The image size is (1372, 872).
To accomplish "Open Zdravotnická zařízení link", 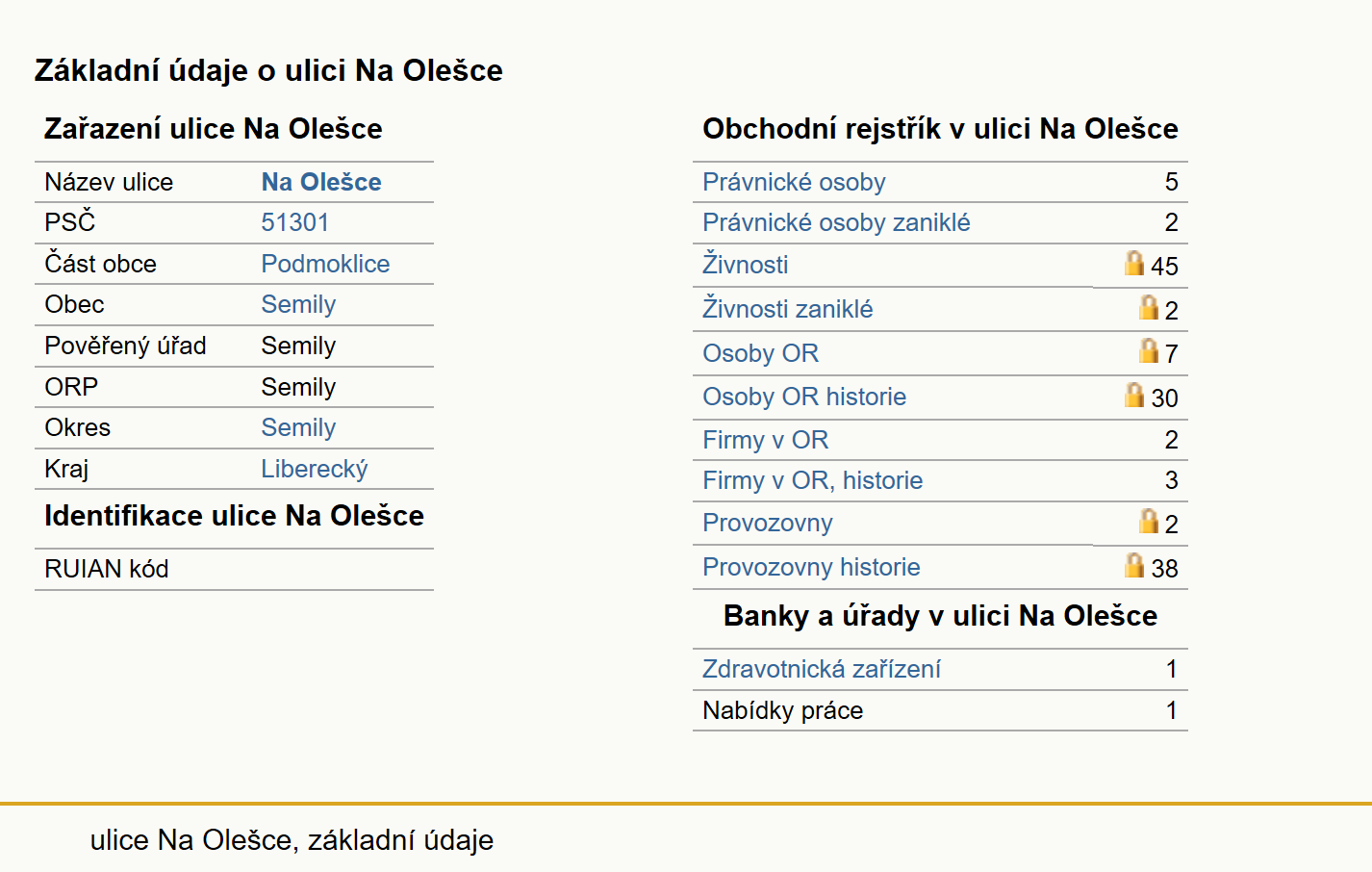I will [x=822, y=669].
